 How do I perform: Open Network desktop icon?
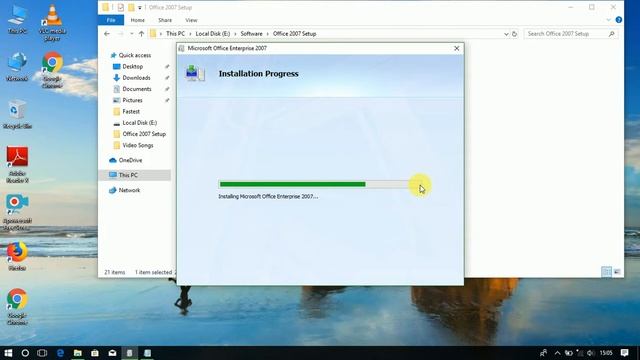(x=17, y=67)
